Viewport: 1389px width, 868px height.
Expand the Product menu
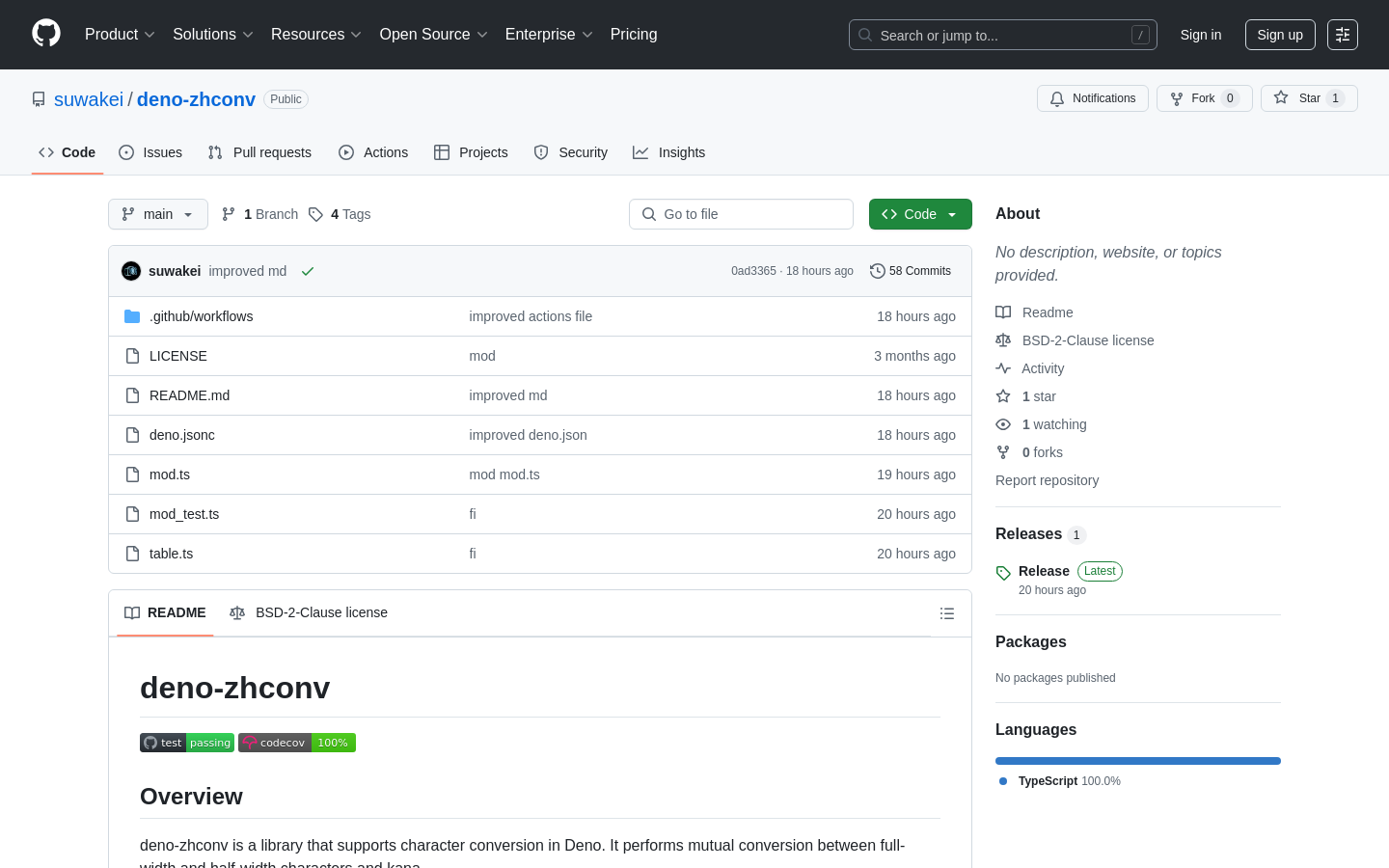click(120, 35)
